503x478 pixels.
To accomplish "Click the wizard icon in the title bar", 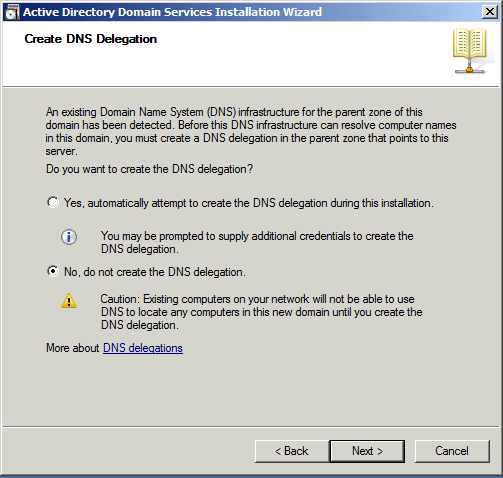I will [x=12, y=12].
